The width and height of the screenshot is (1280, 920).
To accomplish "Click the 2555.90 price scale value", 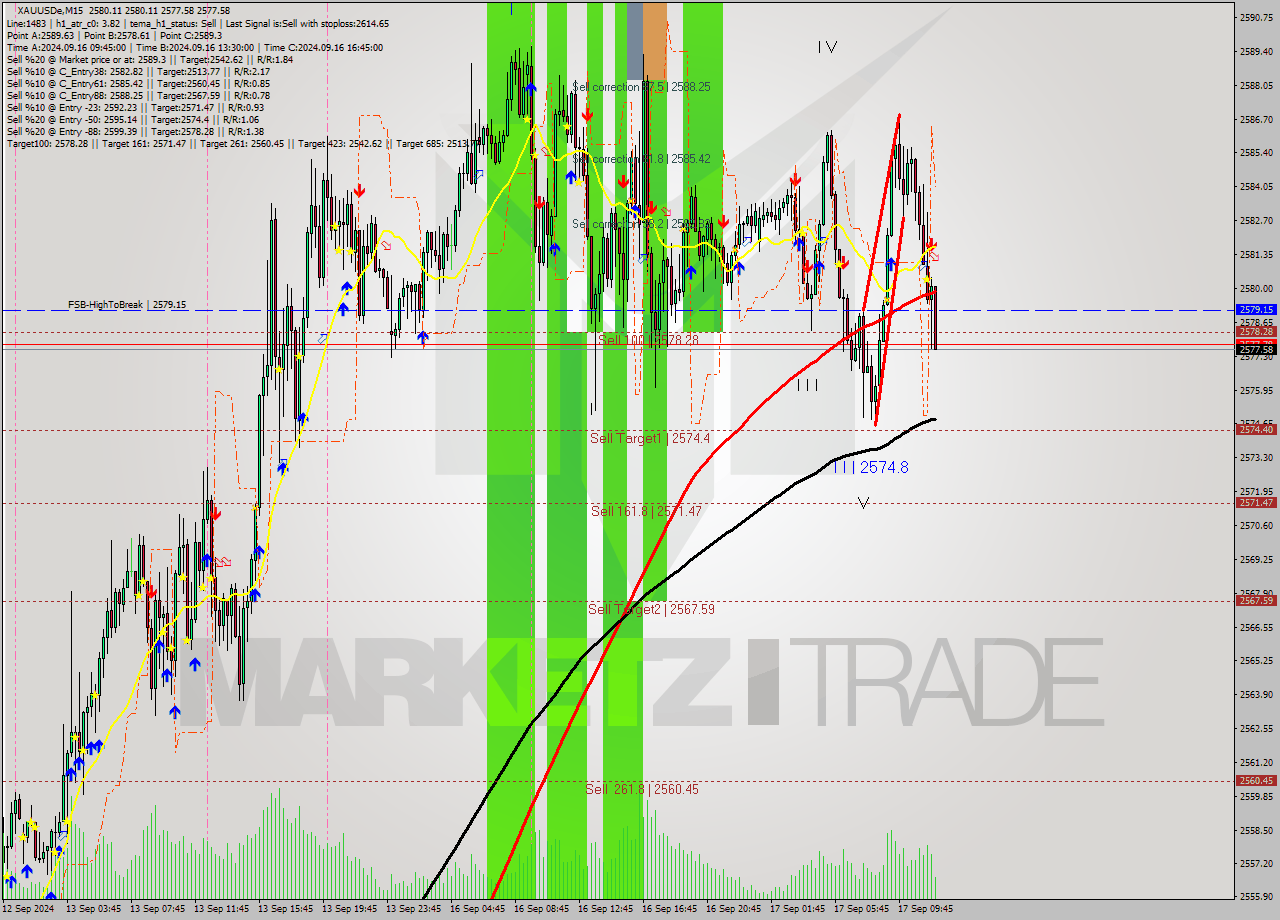I will point(1256,897).
